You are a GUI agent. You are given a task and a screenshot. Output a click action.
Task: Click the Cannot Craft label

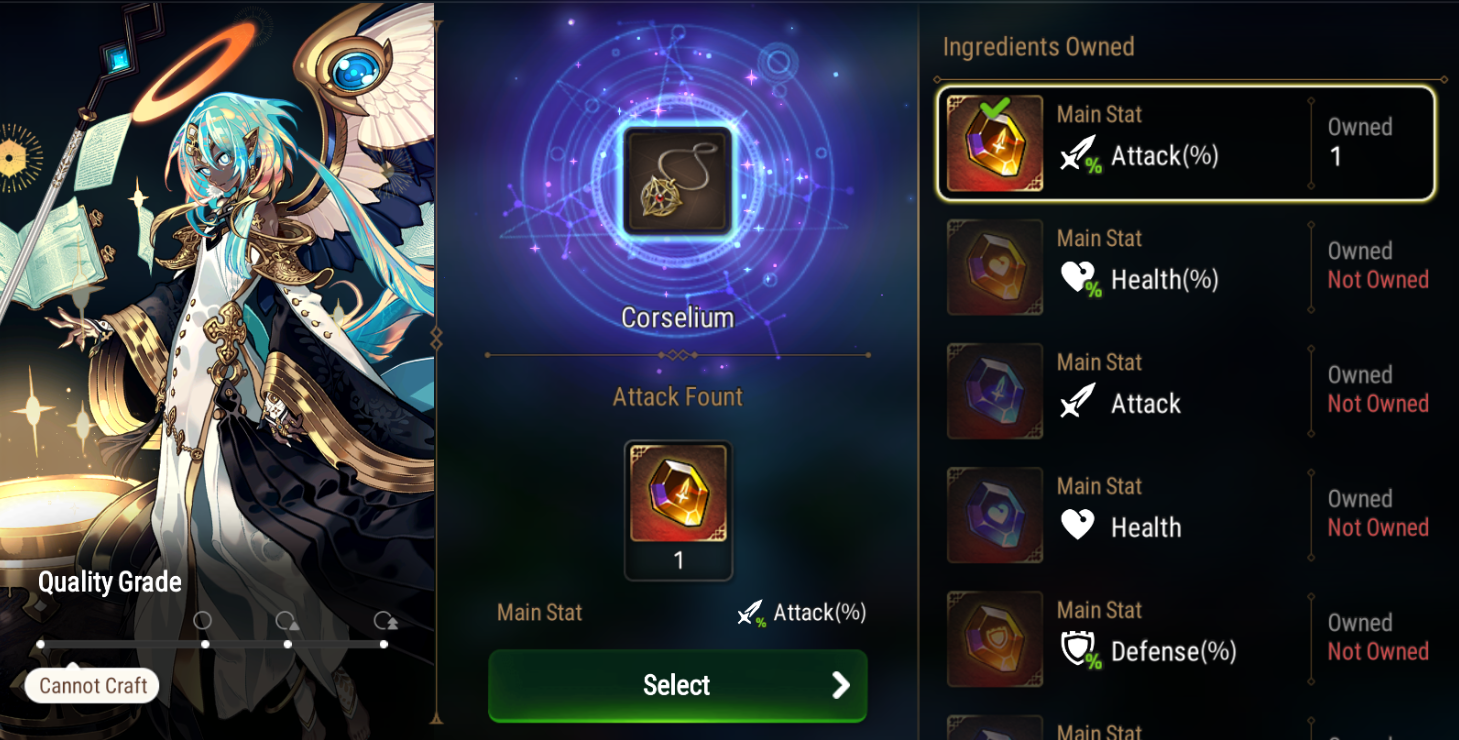pos(93,686)
